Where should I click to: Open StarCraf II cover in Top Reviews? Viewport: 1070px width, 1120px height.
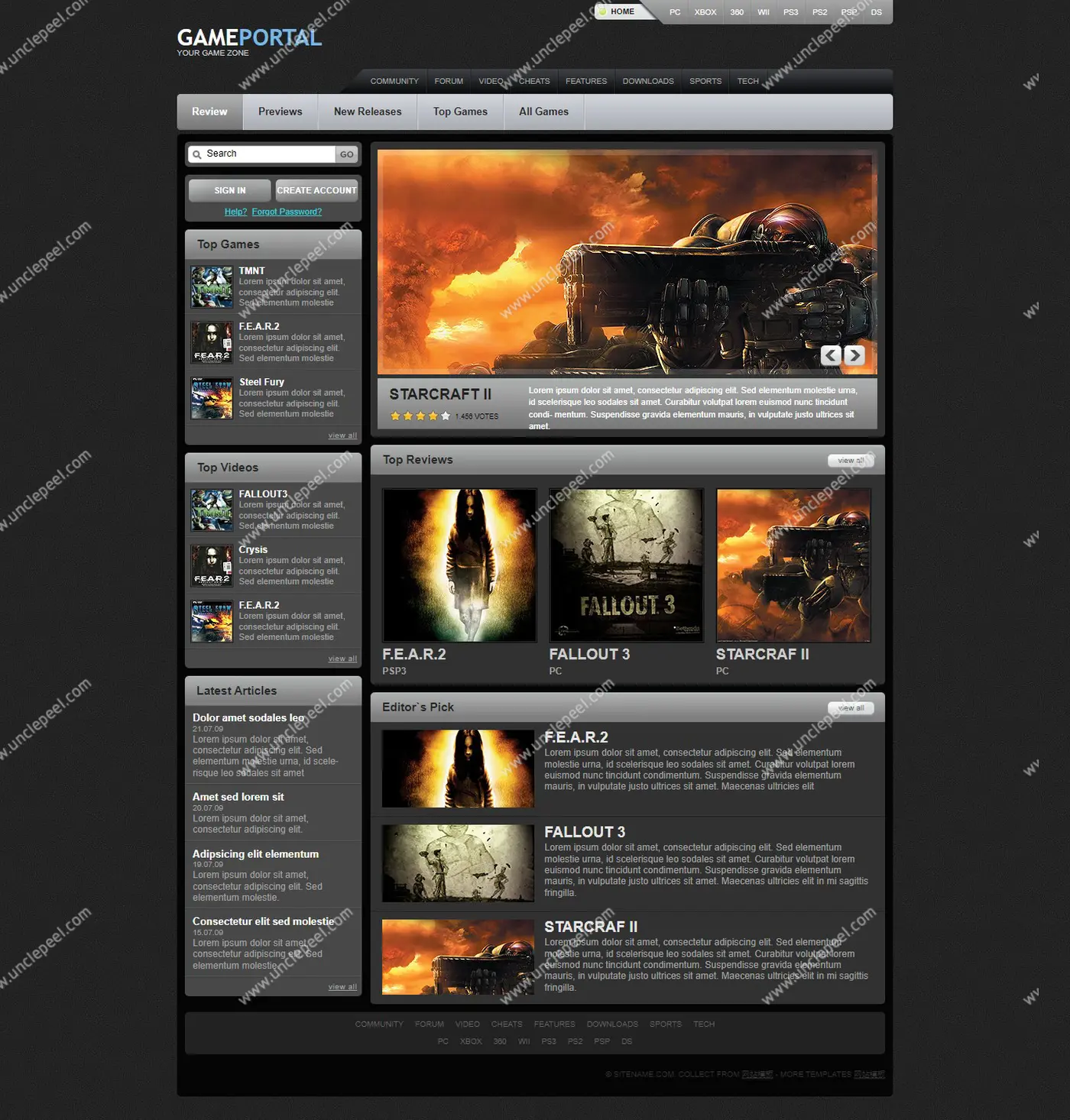pyautogui.click(x=793, y=565)
